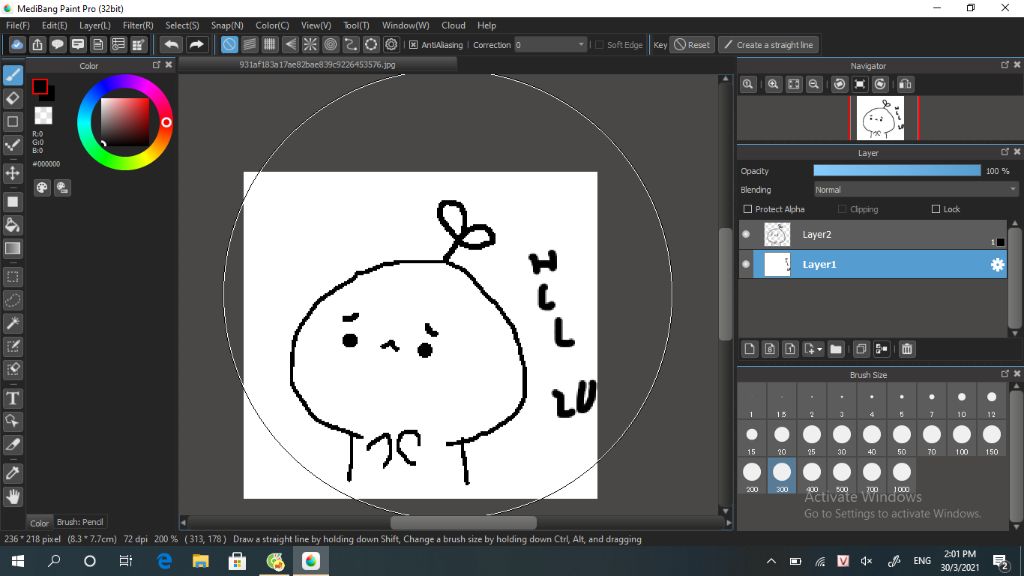Screen dimensions: 1024x576
Task: Turn snap off in toolbar
Action: [x=229, y=44]
